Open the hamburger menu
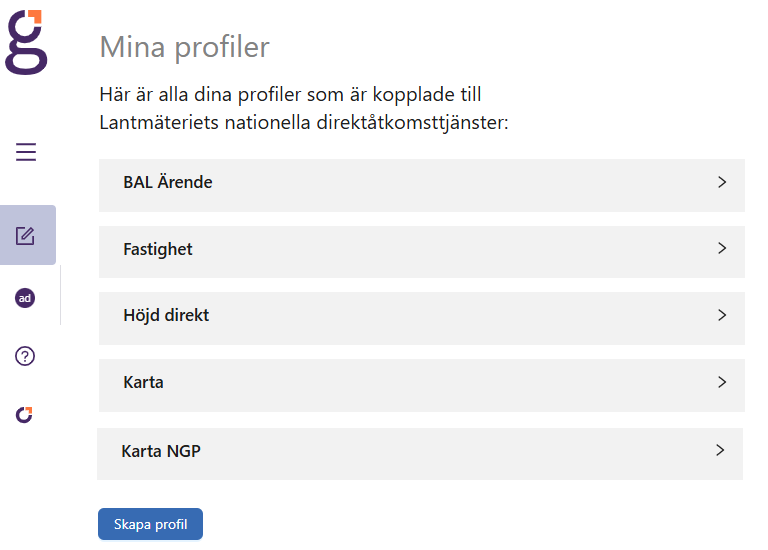The image size is (768, 550). click(x=26, y=152)
